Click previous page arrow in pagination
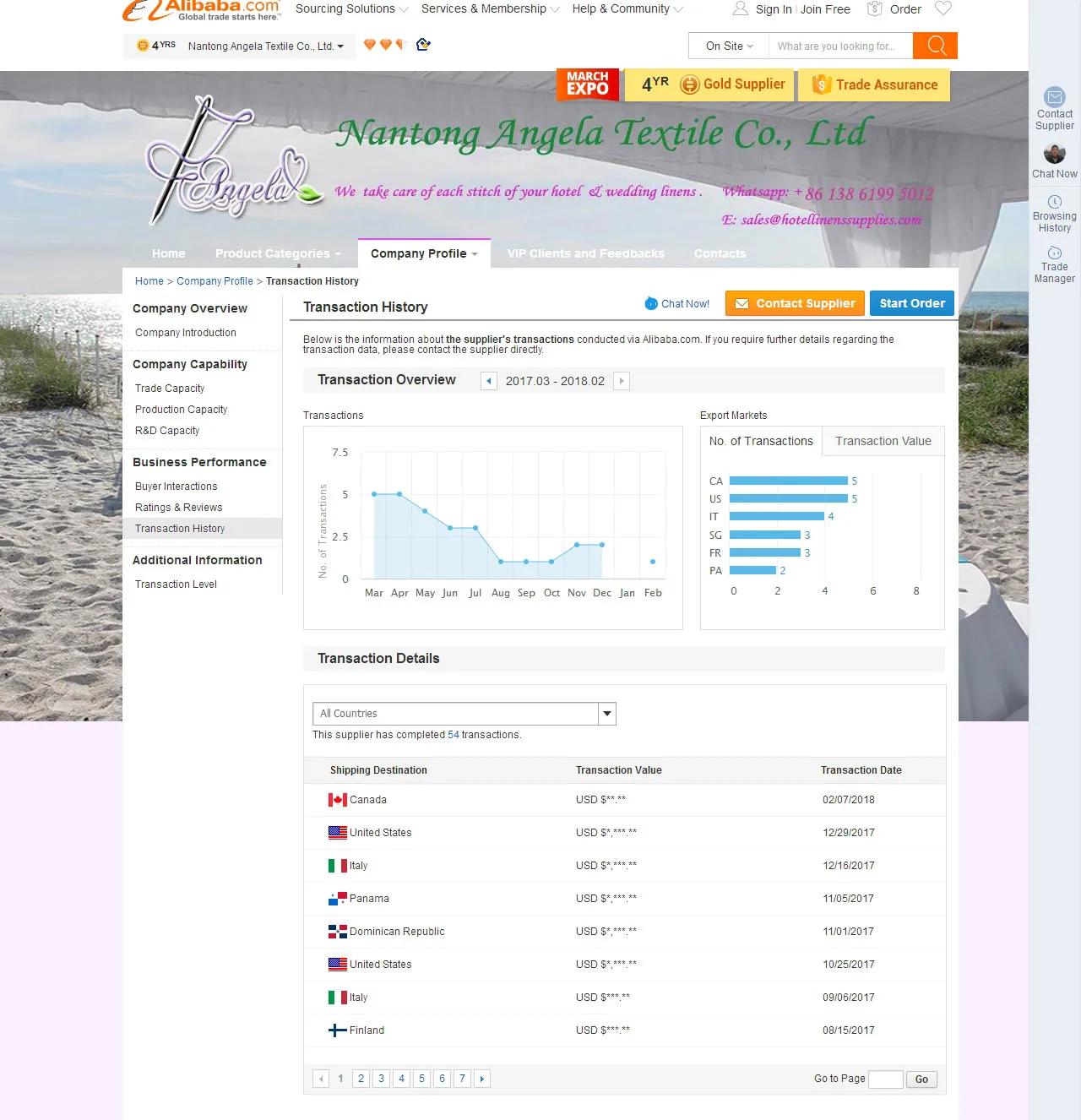This screenshot has height=1120, width=1081. point(321,1079)
